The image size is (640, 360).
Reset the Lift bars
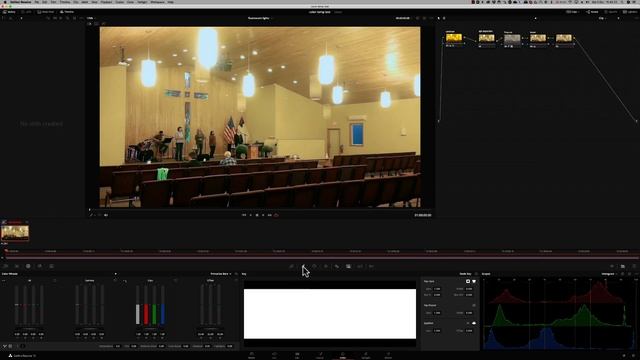pos(55,281)
